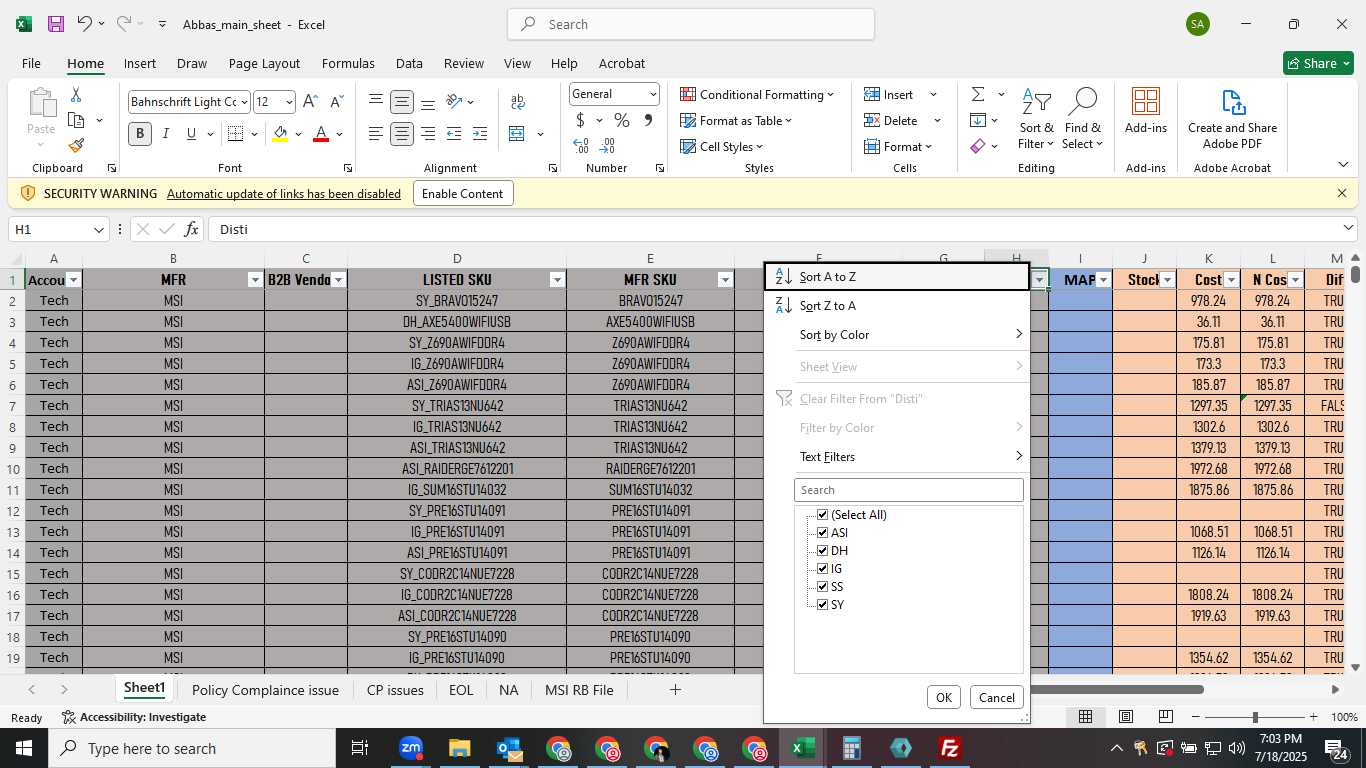The height and width of the screenshot is (768, 1366).
Task: Open the MFR column filter dropdown
Action: point(255,280)
